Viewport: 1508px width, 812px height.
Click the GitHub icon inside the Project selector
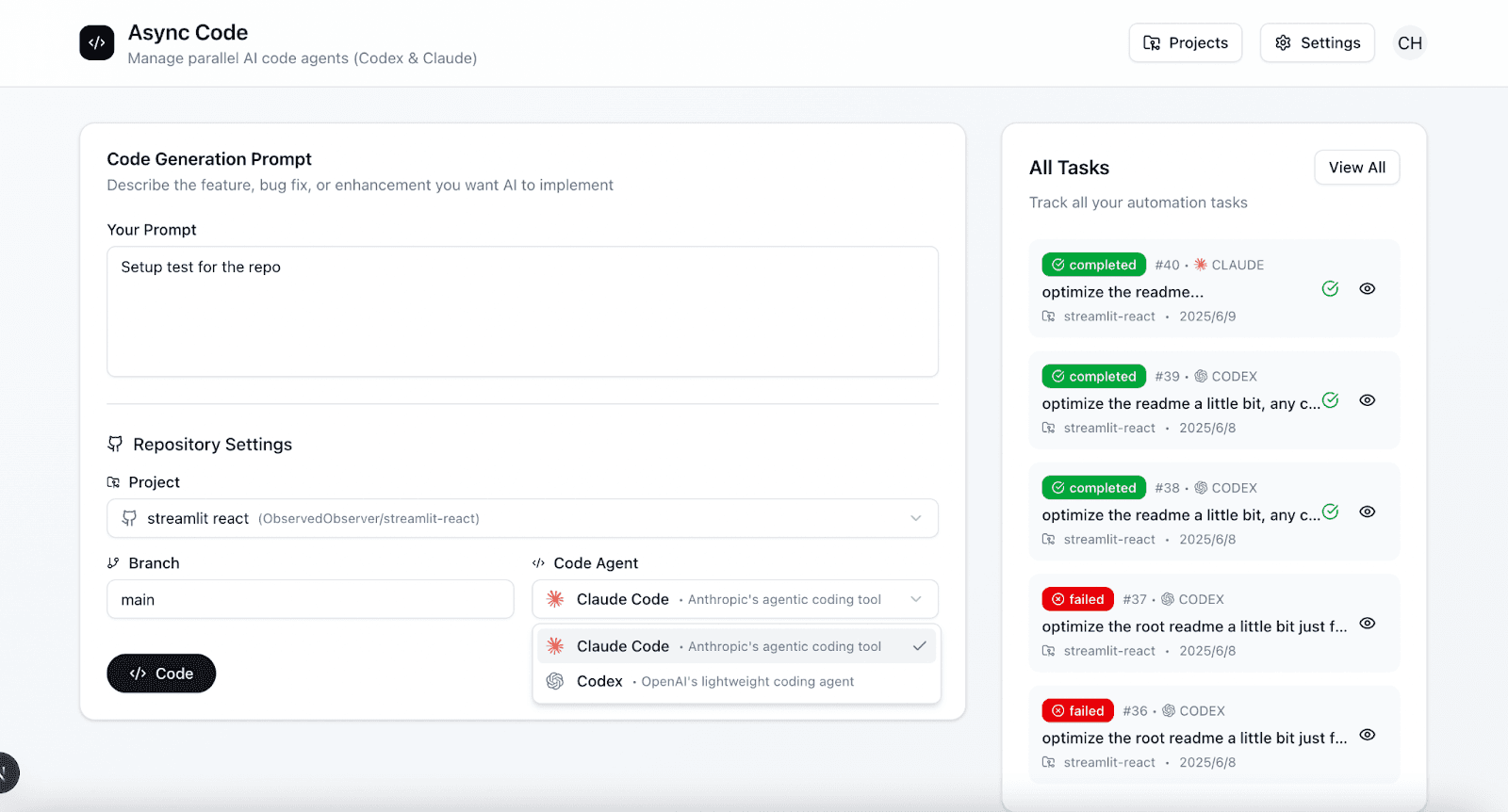tap(129, 518)
